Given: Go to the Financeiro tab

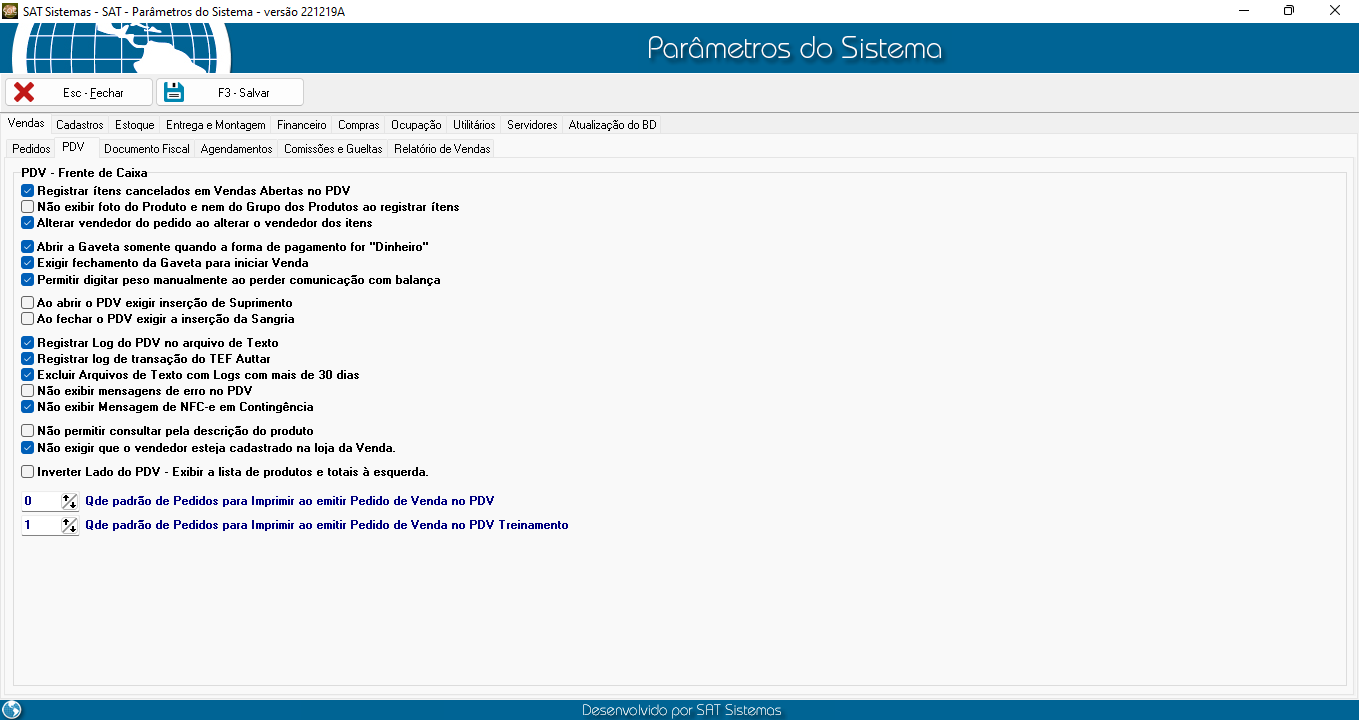Looking at the screenshot, I should click(301, 125).
